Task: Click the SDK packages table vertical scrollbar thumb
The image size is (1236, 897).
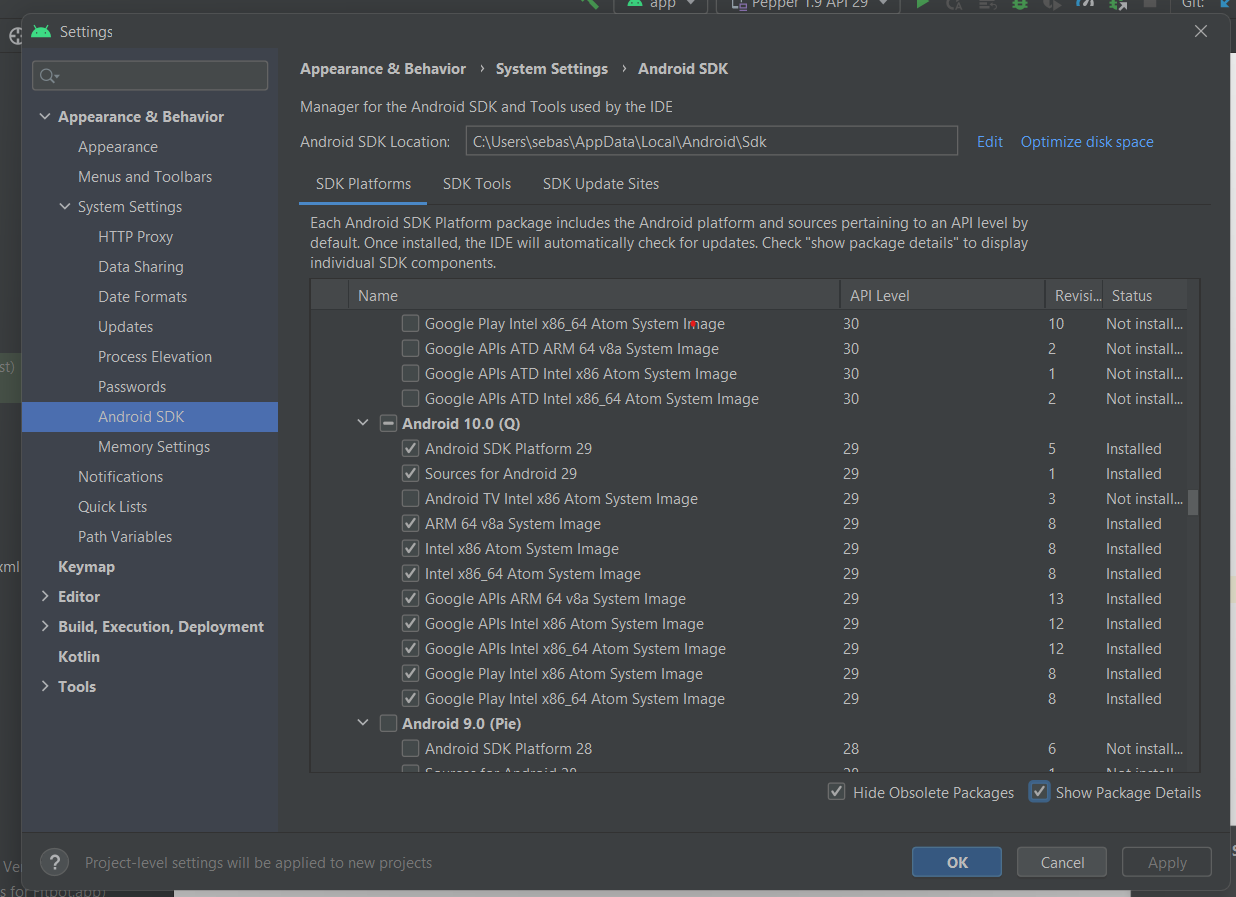Action: (x=1193, y=502)
